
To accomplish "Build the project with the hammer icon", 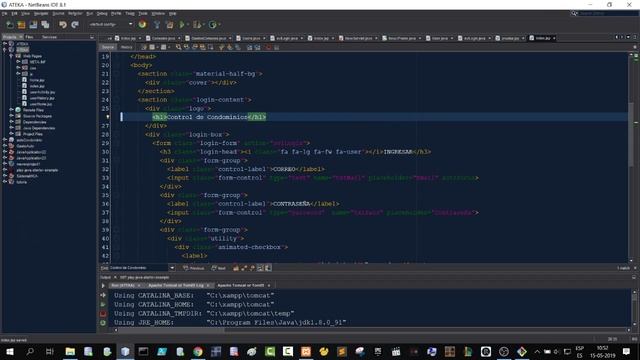I will (157, 25).
